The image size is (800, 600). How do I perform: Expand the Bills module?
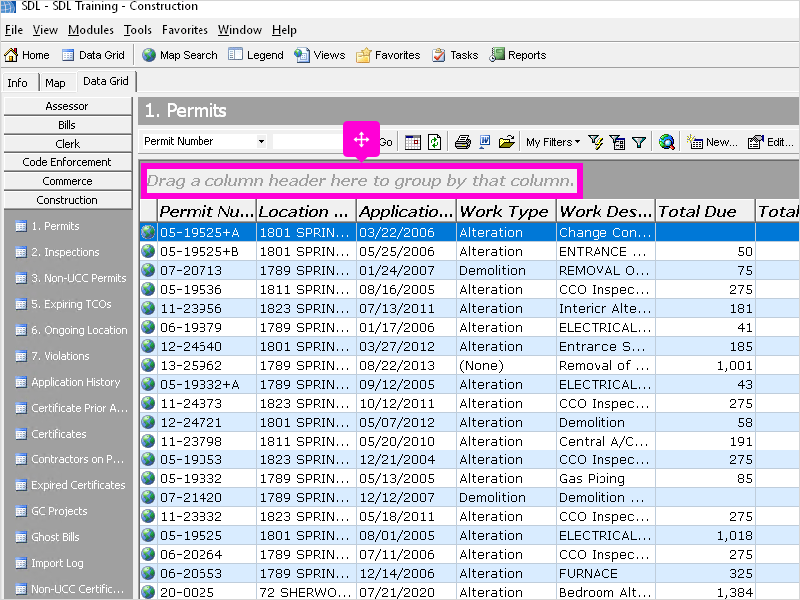click(x=67, y=125)
